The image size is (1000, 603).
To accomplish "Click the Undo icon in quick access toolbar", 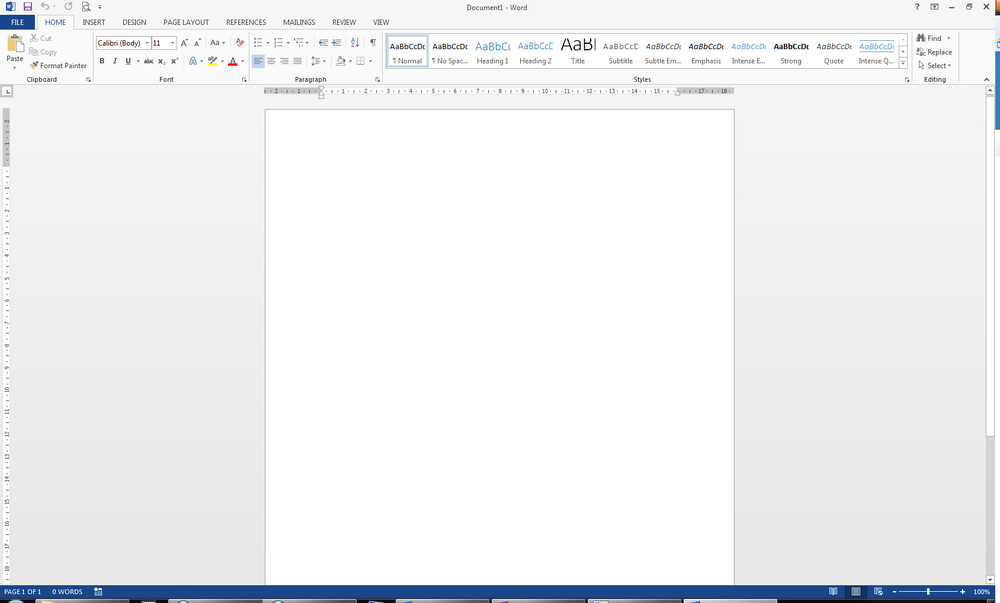I will [45, 6].
